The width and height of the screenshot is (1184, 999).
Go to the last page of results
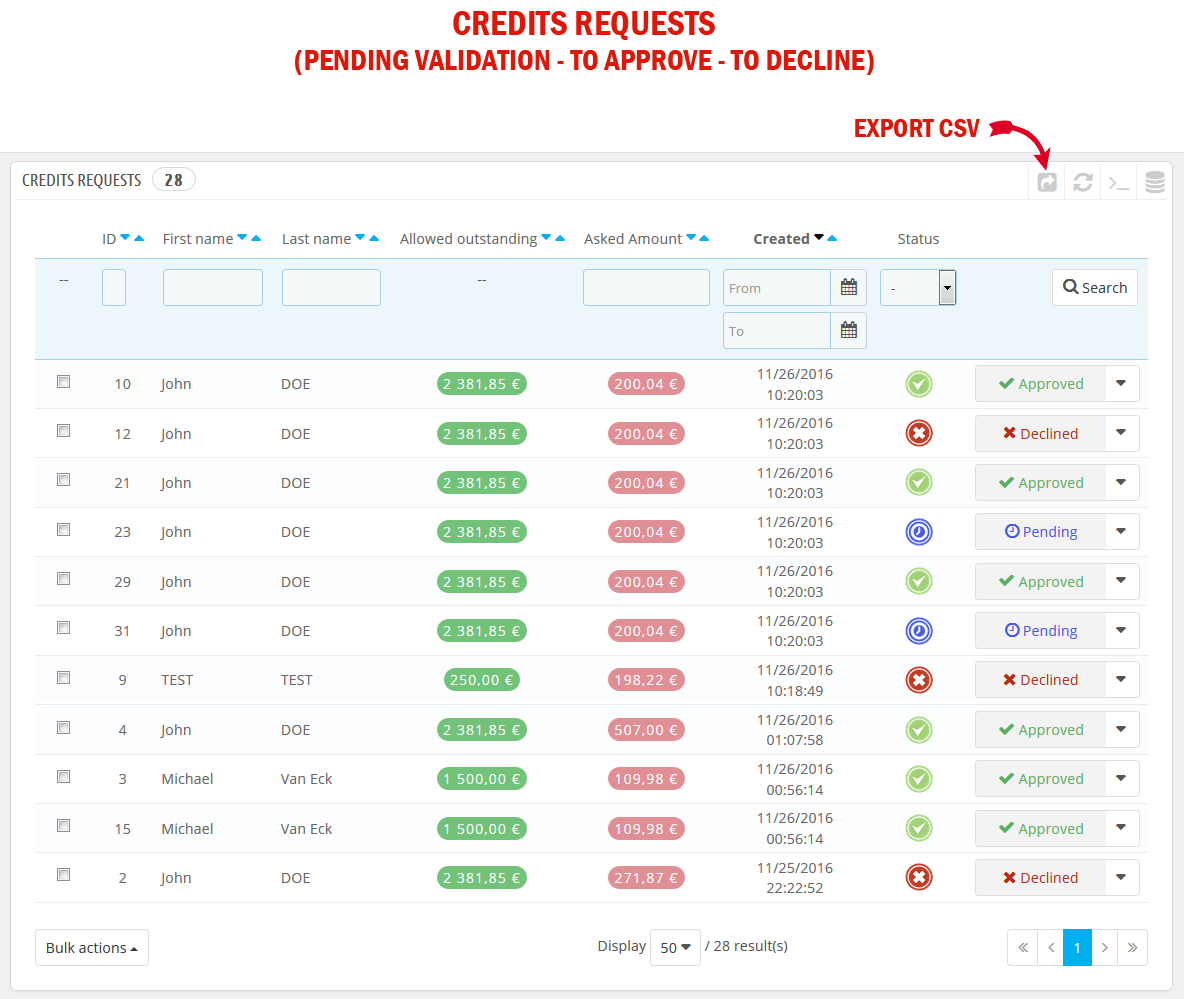1132,947
